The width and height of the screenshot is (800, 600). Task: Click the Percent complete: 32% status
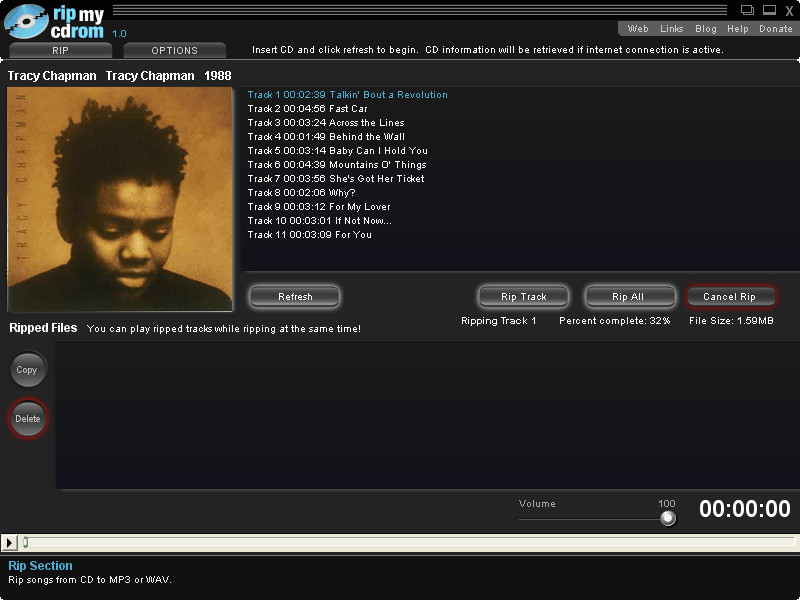(x=614, y=321)
